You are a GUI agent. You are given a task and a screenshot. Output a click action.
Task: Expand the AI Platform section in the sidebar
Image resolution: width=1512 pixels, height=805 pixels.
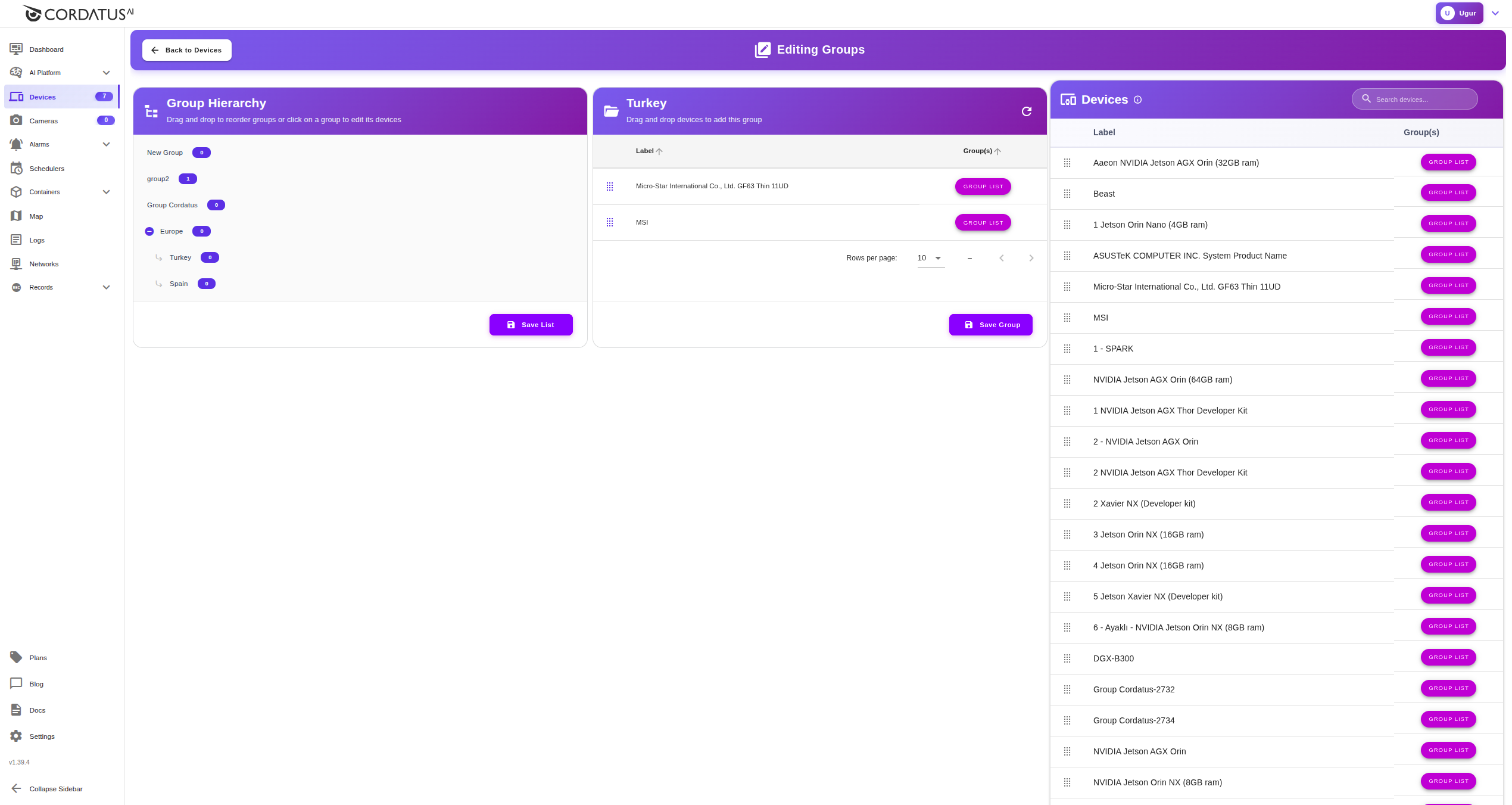[106, 72]
